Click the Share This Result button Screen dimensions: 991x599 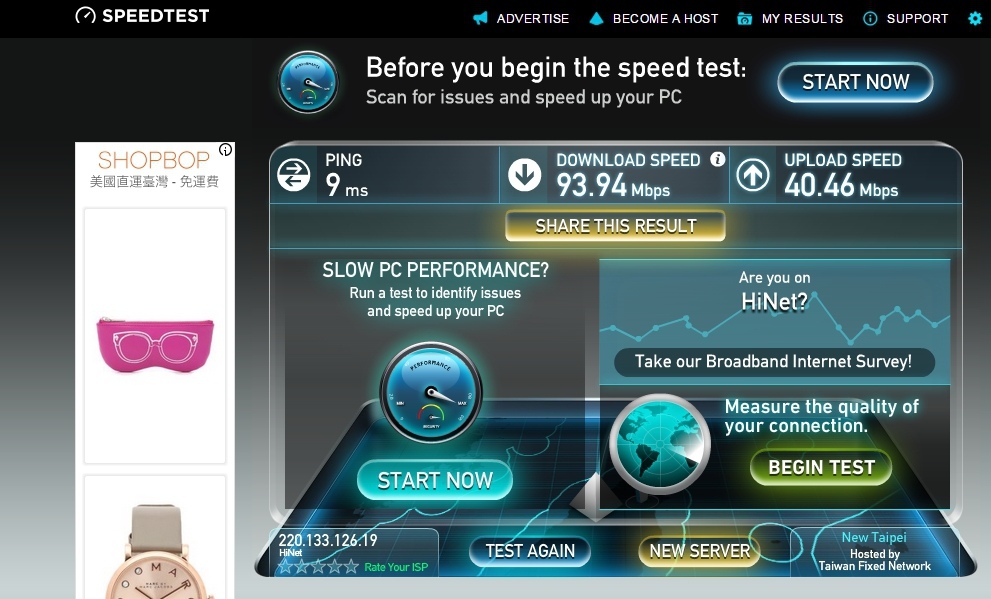pos(616,226)
